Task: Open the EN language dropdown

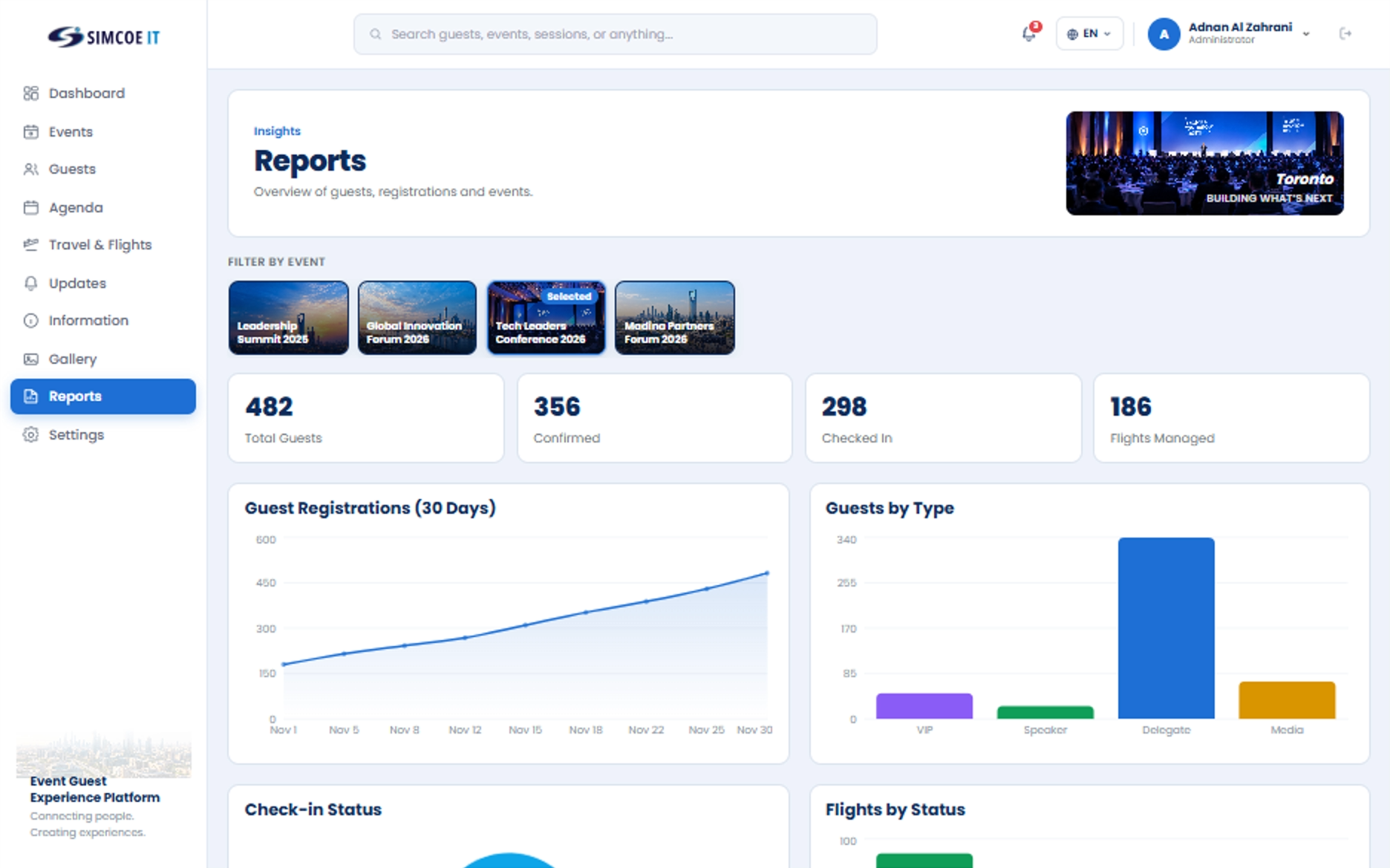Action: 1089,33
